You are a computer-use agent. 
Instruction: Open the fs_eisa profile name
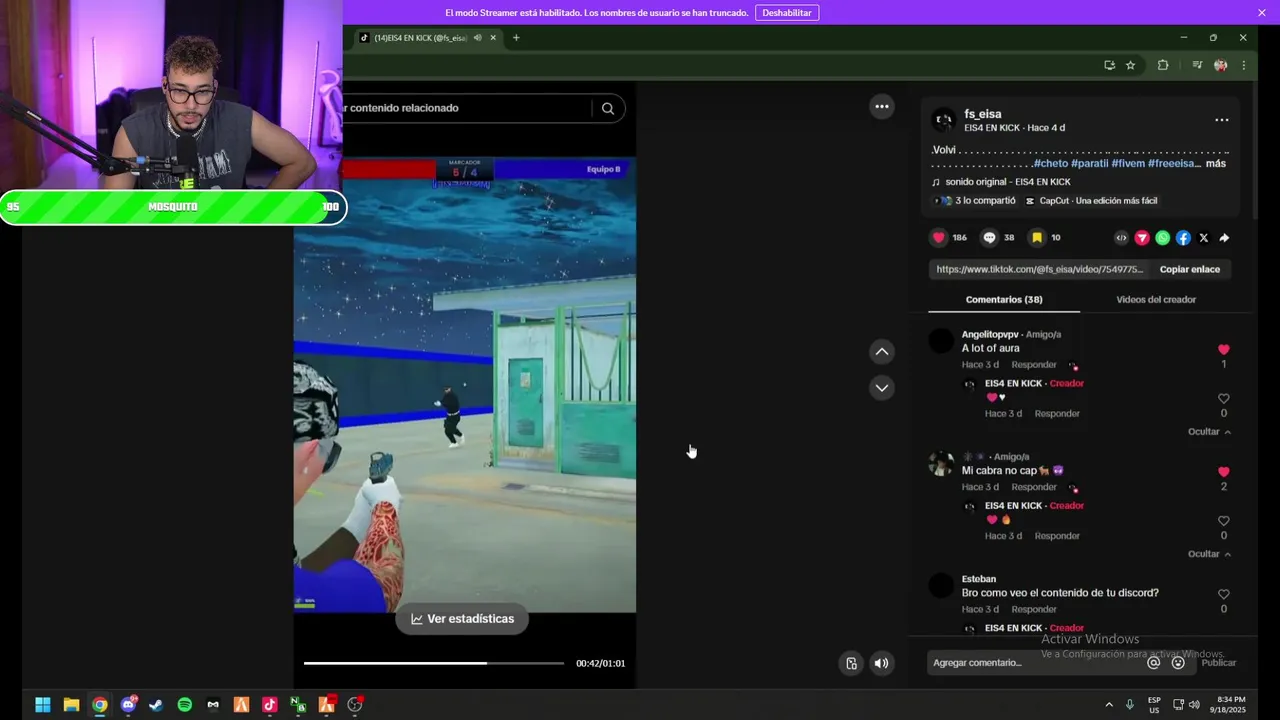982,114
